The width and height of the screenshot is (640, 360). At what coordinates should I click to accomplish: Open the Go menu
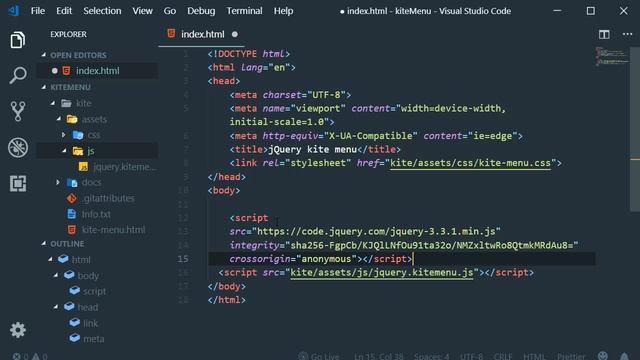pos(170,11)
